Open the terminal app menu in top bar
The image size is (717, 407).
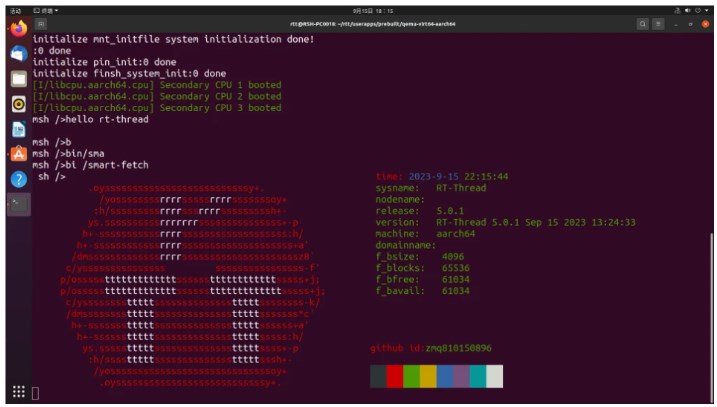pyautogui.click(x=45, y=11)
